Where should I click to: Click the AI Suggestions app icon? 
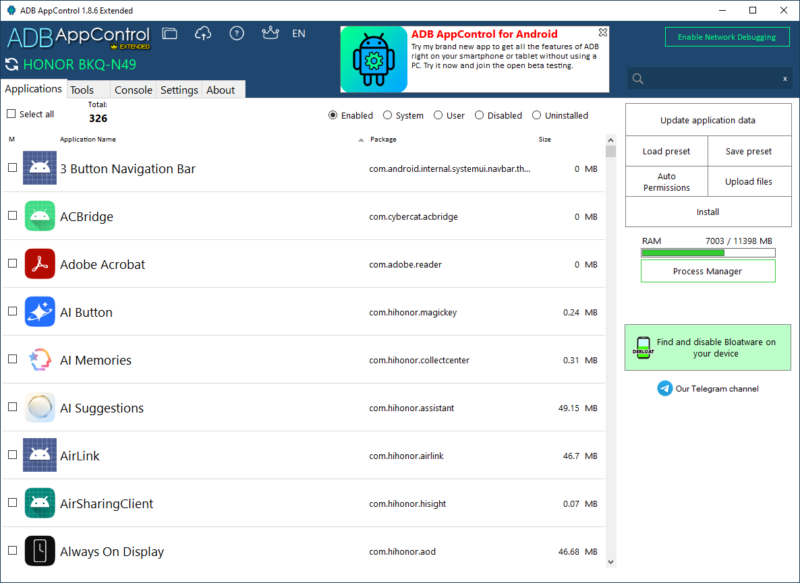(x=40, y=408)
